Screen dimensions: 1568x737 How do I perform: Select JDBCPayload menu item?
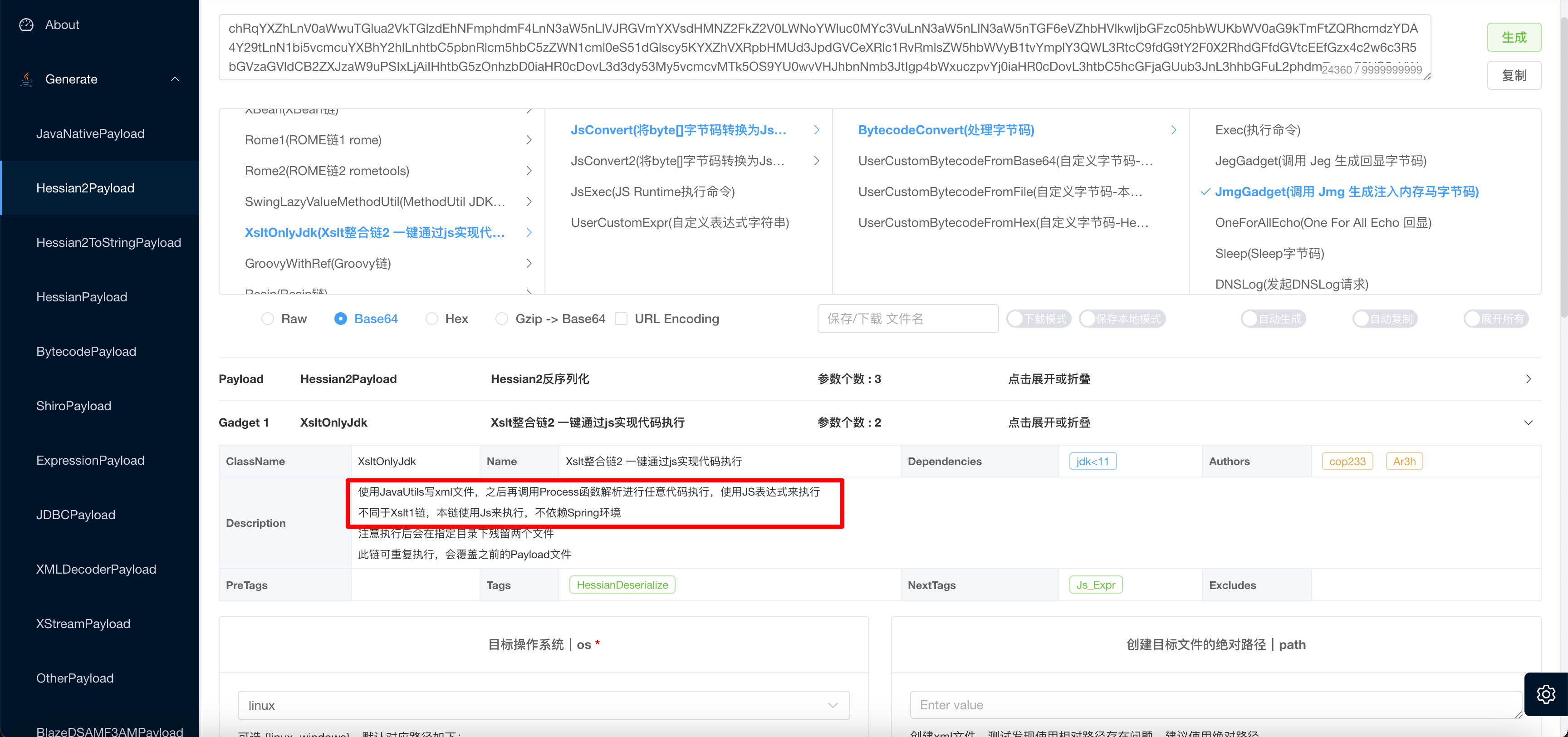click(x=75, y=515)
